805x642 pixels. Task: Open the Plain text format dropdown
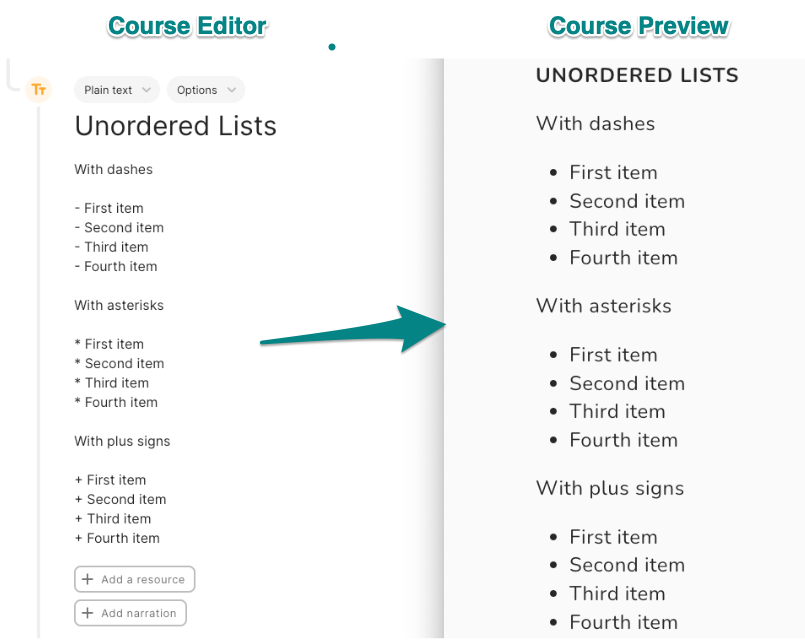pos(117,90)
